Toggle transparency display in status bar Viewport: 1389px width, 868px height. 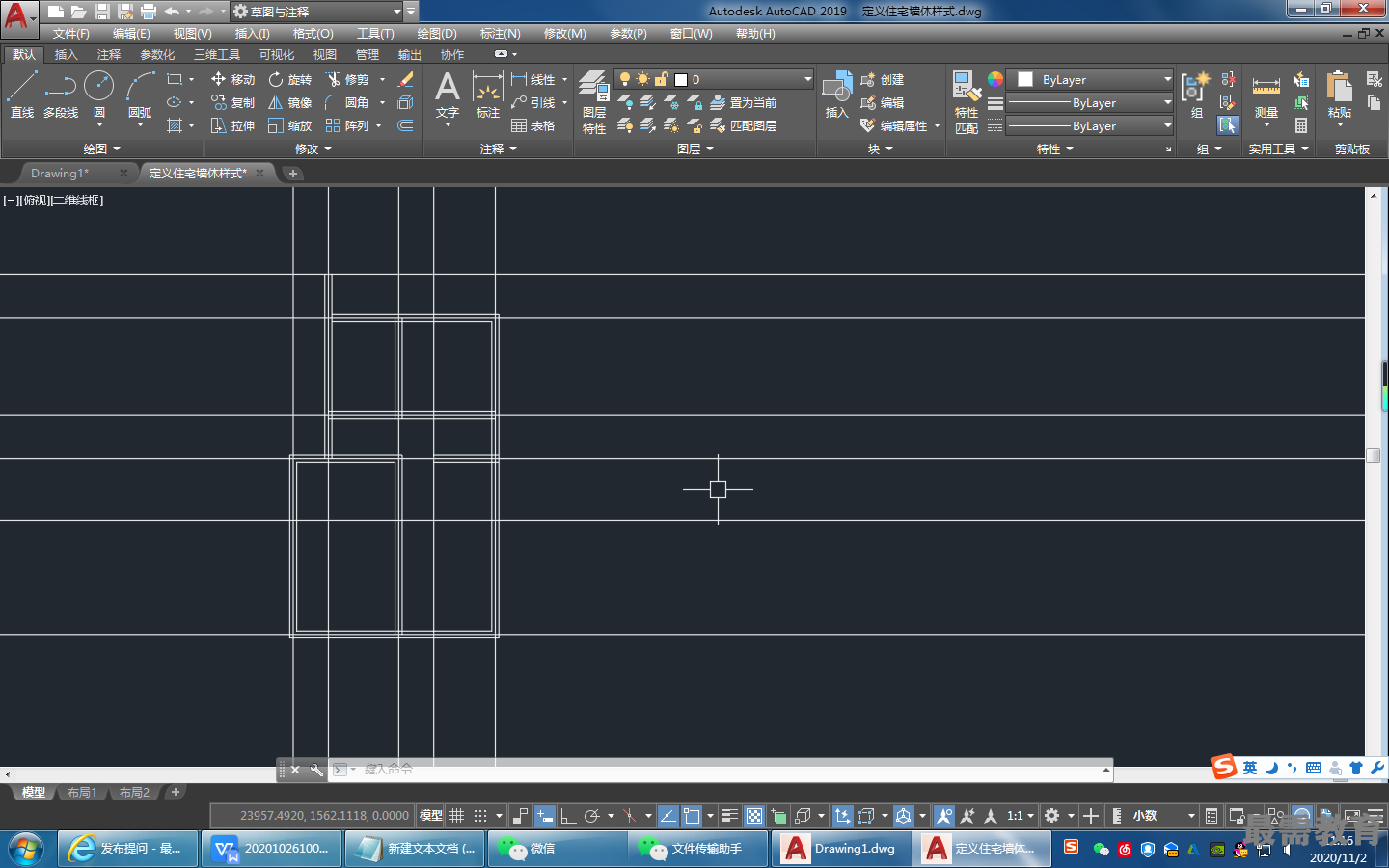click(x=754, y=816)
